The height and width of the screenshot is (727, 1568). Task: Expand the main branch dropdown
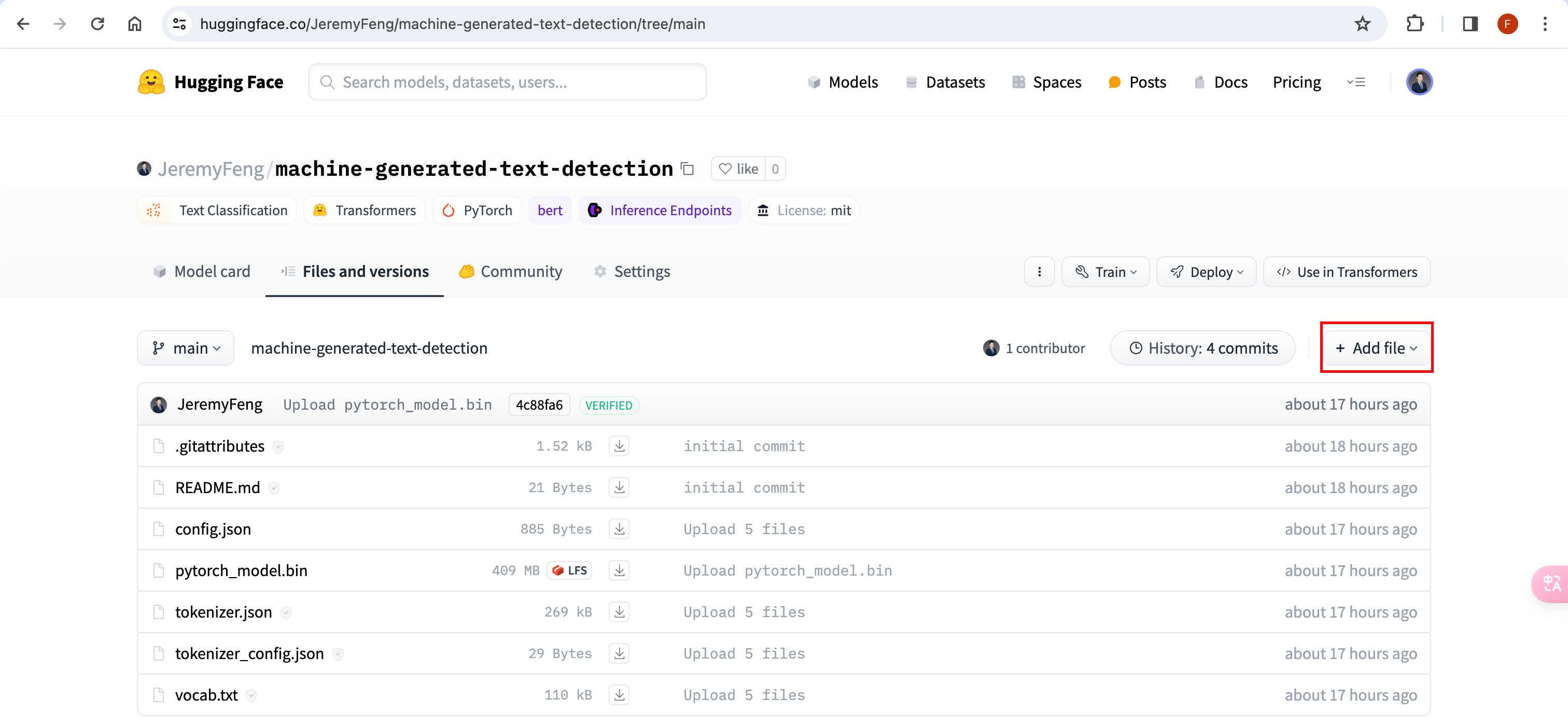tap(186, 348)
